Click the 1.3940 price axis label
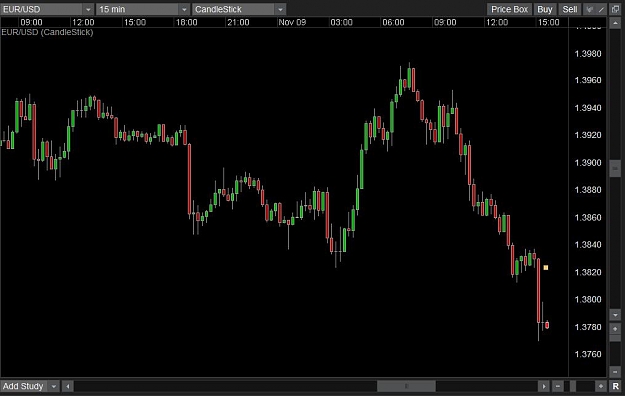Screen dimensions: 625x396 point(588,108)
